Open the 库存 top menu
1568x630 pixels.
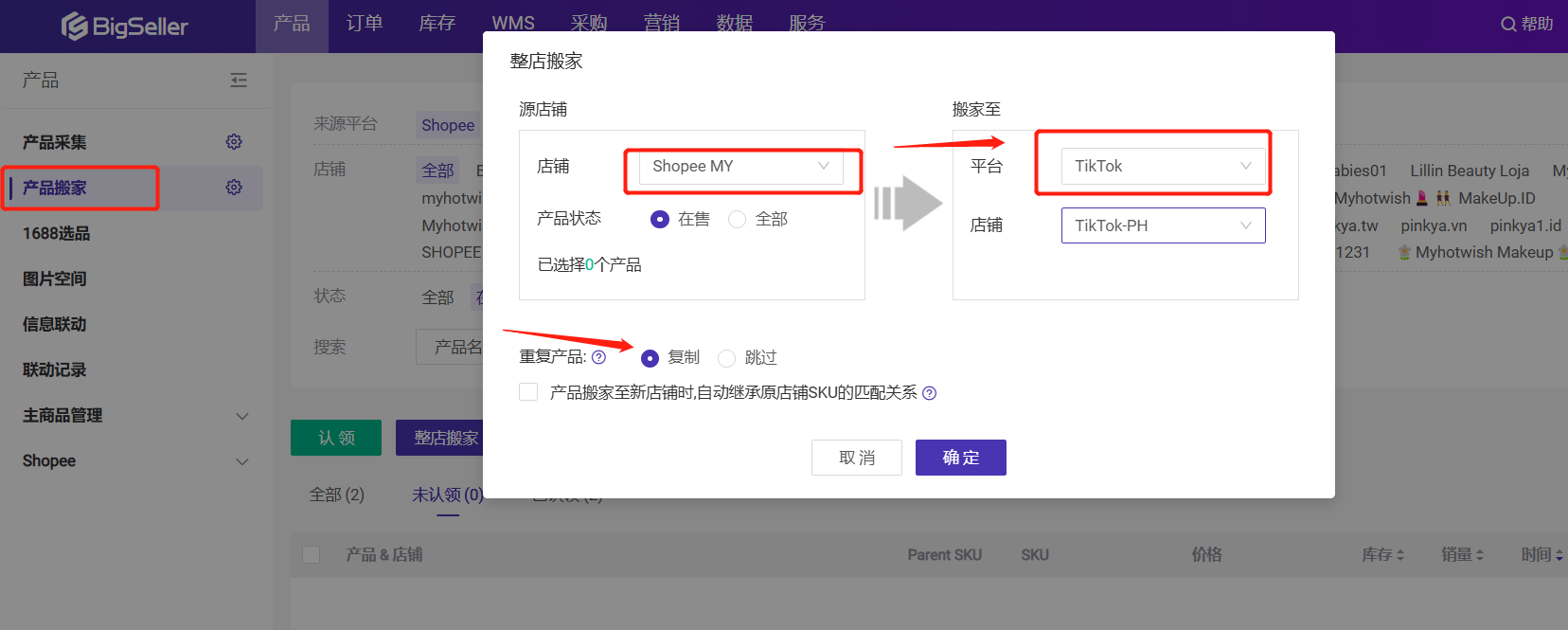tap(437, 24)
